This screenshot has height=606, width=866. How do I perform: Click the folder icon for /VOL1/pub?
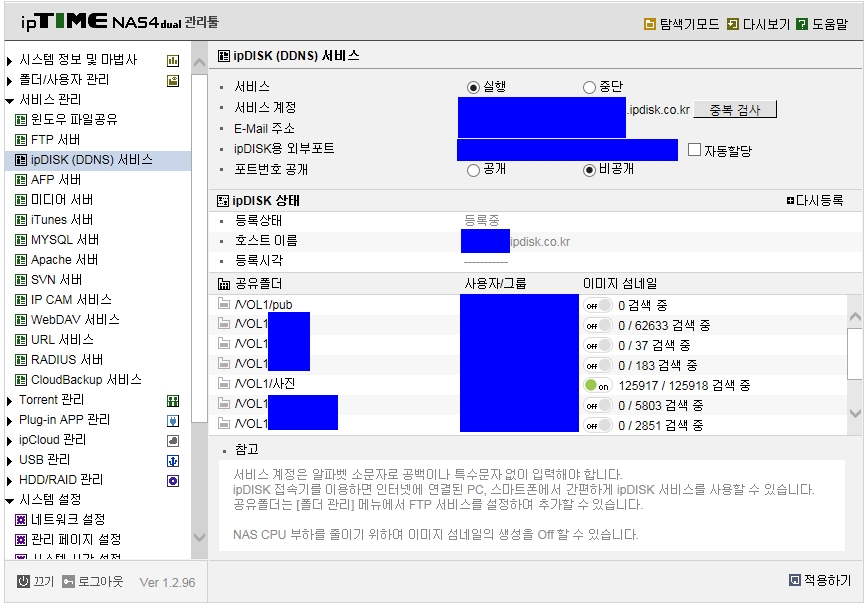click(224, 303)
